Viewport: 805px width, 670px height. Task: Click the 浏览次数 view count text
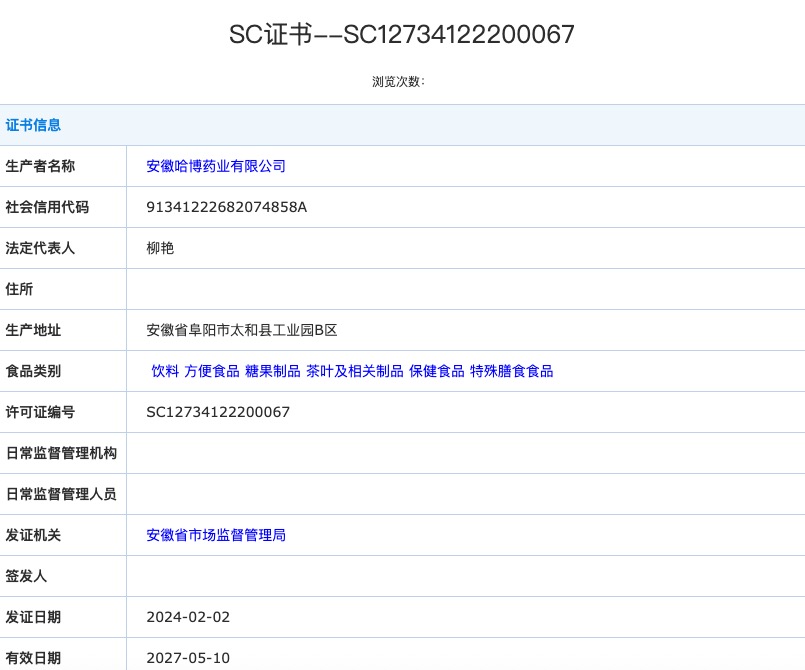point(398,82)
